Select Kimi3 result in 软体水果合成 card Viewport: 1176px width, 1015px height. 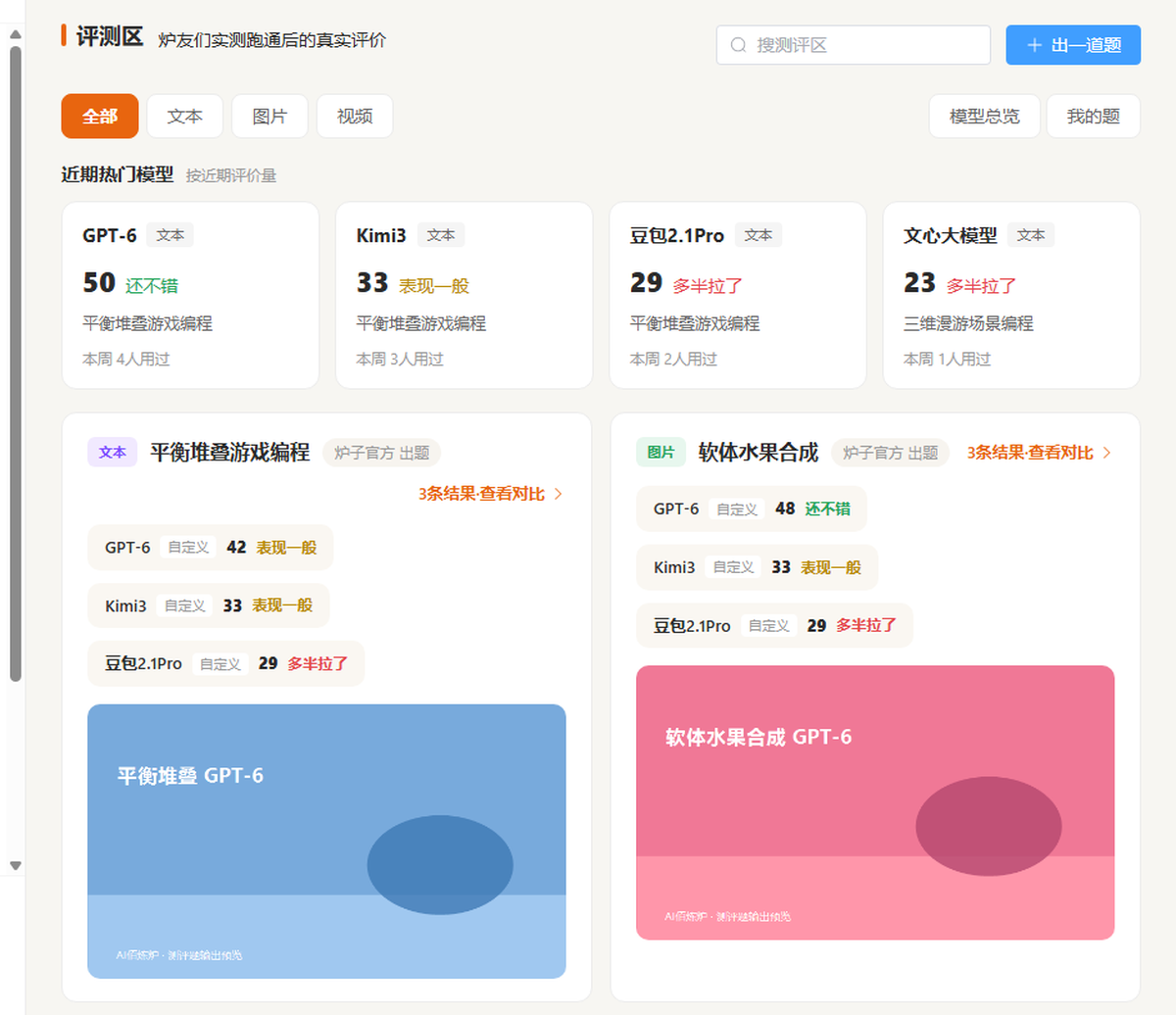point(758,567)
